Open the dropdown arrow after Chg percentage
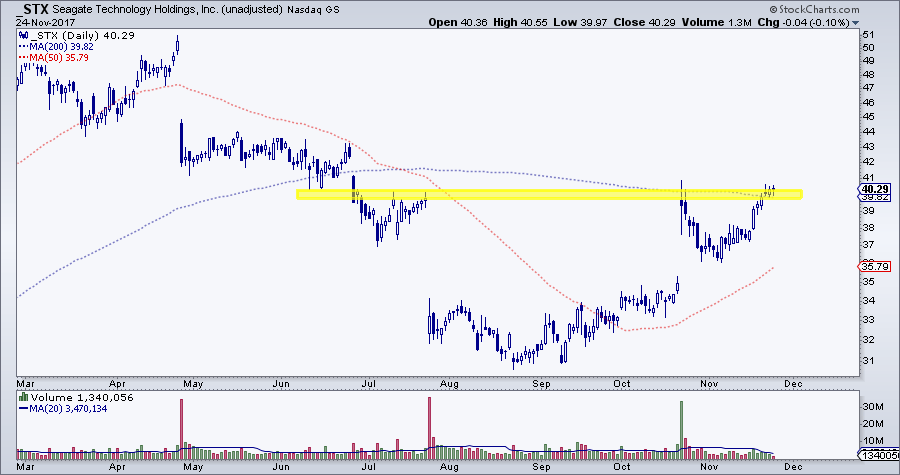The height and width of the screenshot is (475, 900). [856, 23]
